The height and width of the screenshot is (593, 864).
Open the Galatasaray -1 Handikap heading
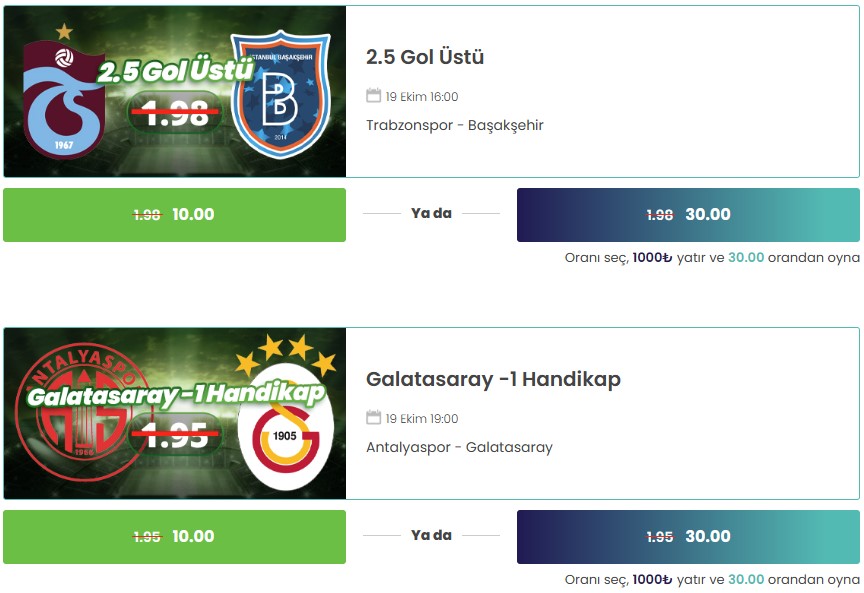tap(493, 379)
